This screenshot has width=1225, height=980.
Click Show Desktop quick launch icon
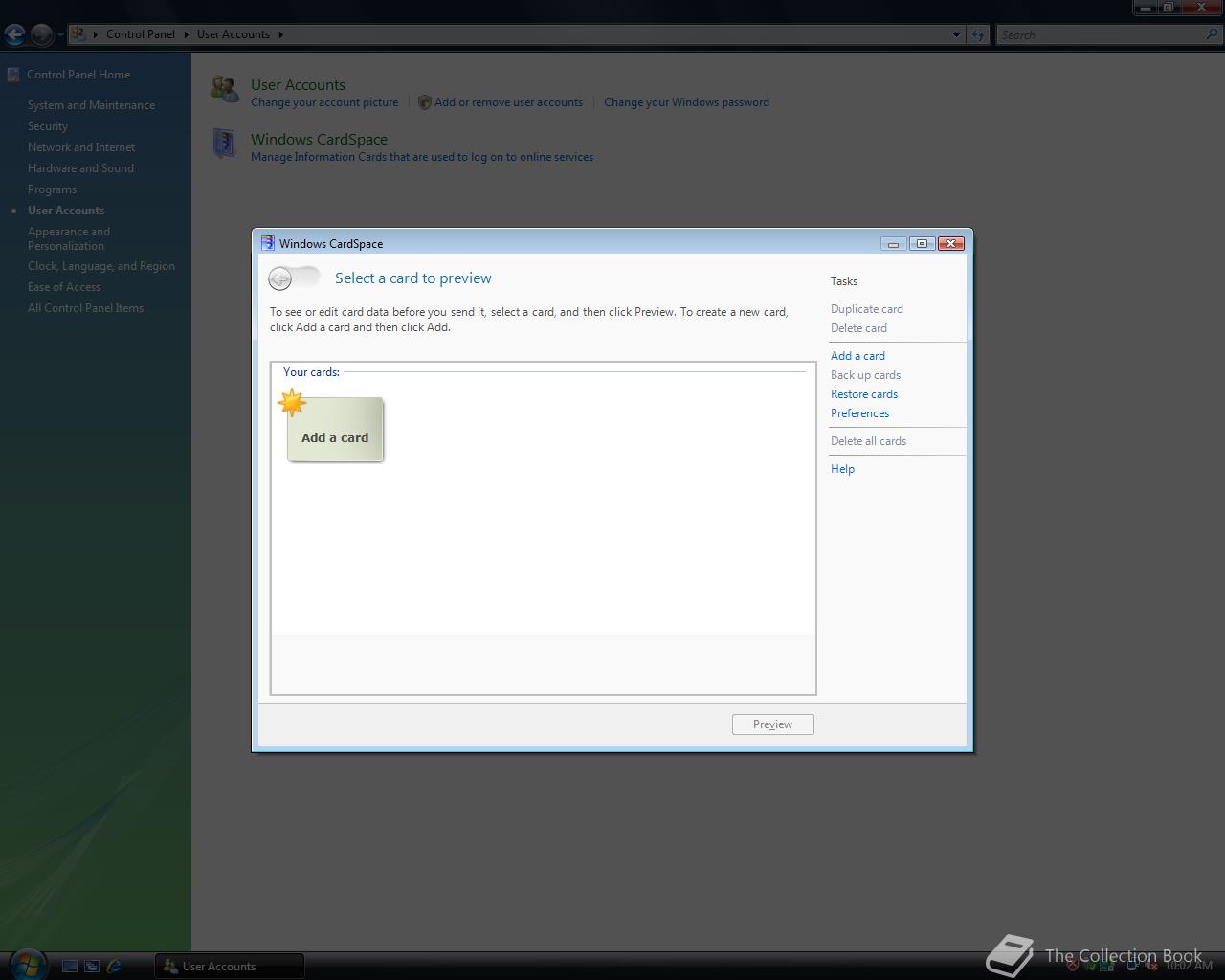coord(70,967)
